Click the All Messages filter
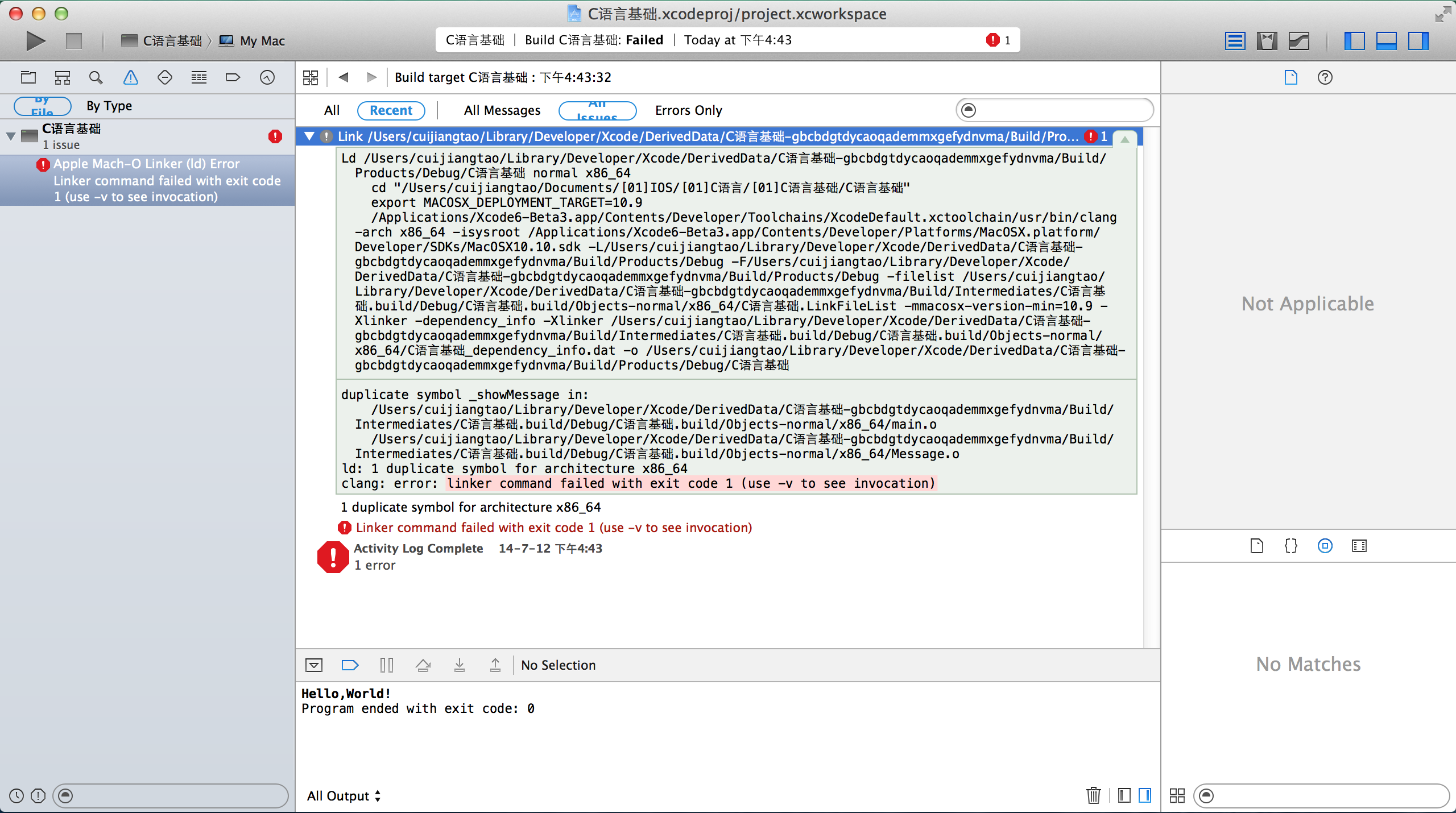Viewport: 1456px width, 813px height. 502,110
